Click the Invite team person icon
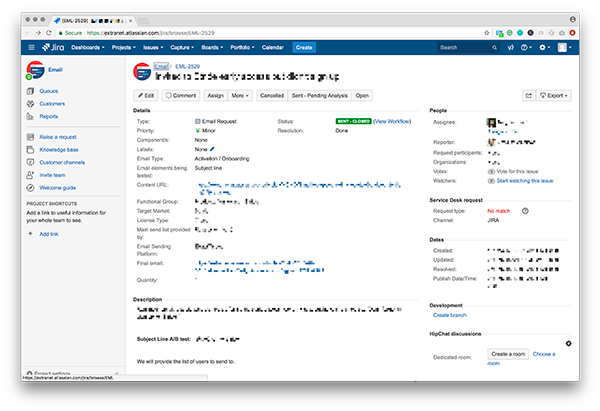The image size is (600, 411). 30,175
